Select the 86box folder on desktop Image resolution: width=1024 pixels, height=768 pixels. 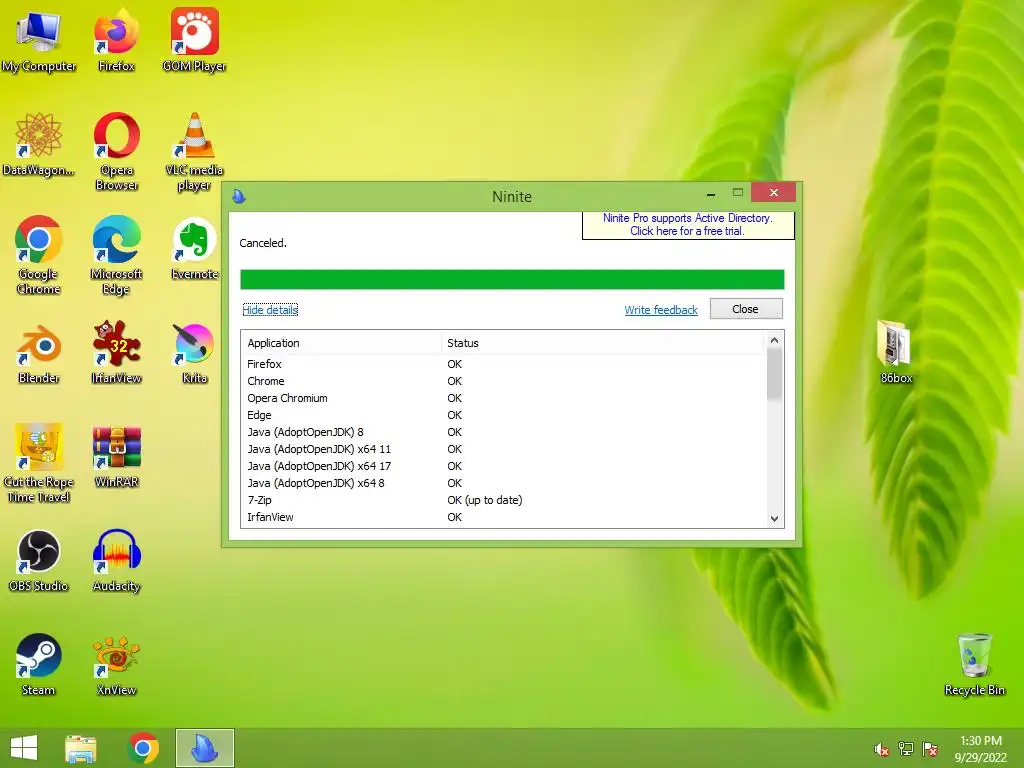pyautogui.click(x=895, y=352)
